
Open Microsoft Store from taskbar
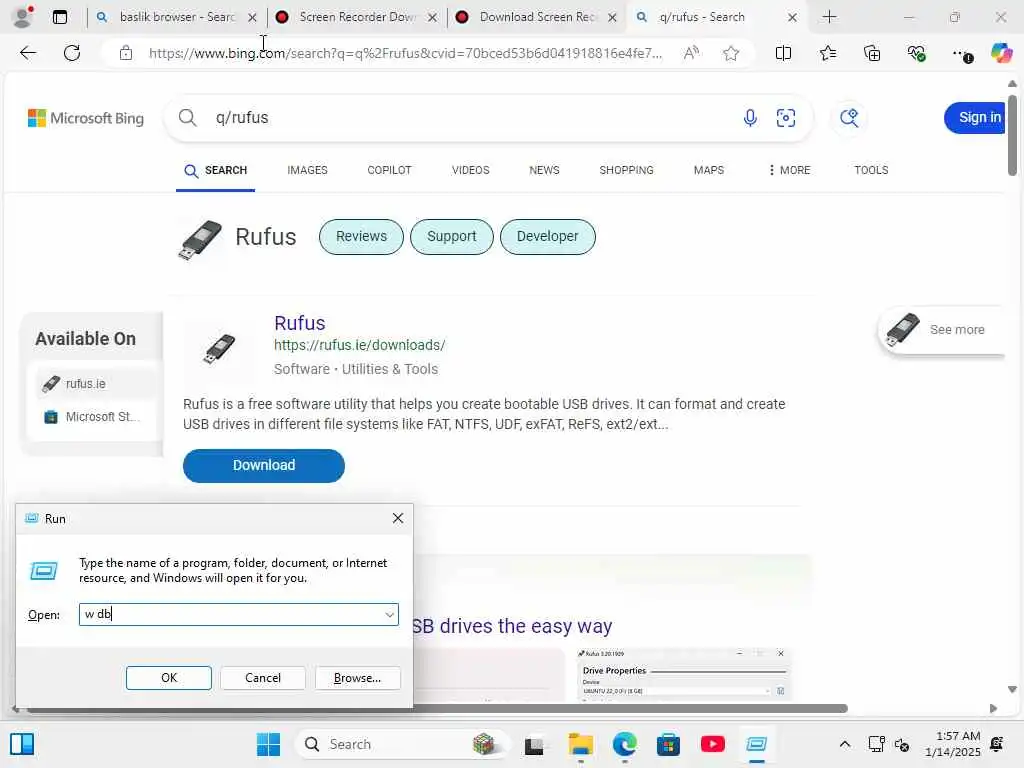pos(668,744)
